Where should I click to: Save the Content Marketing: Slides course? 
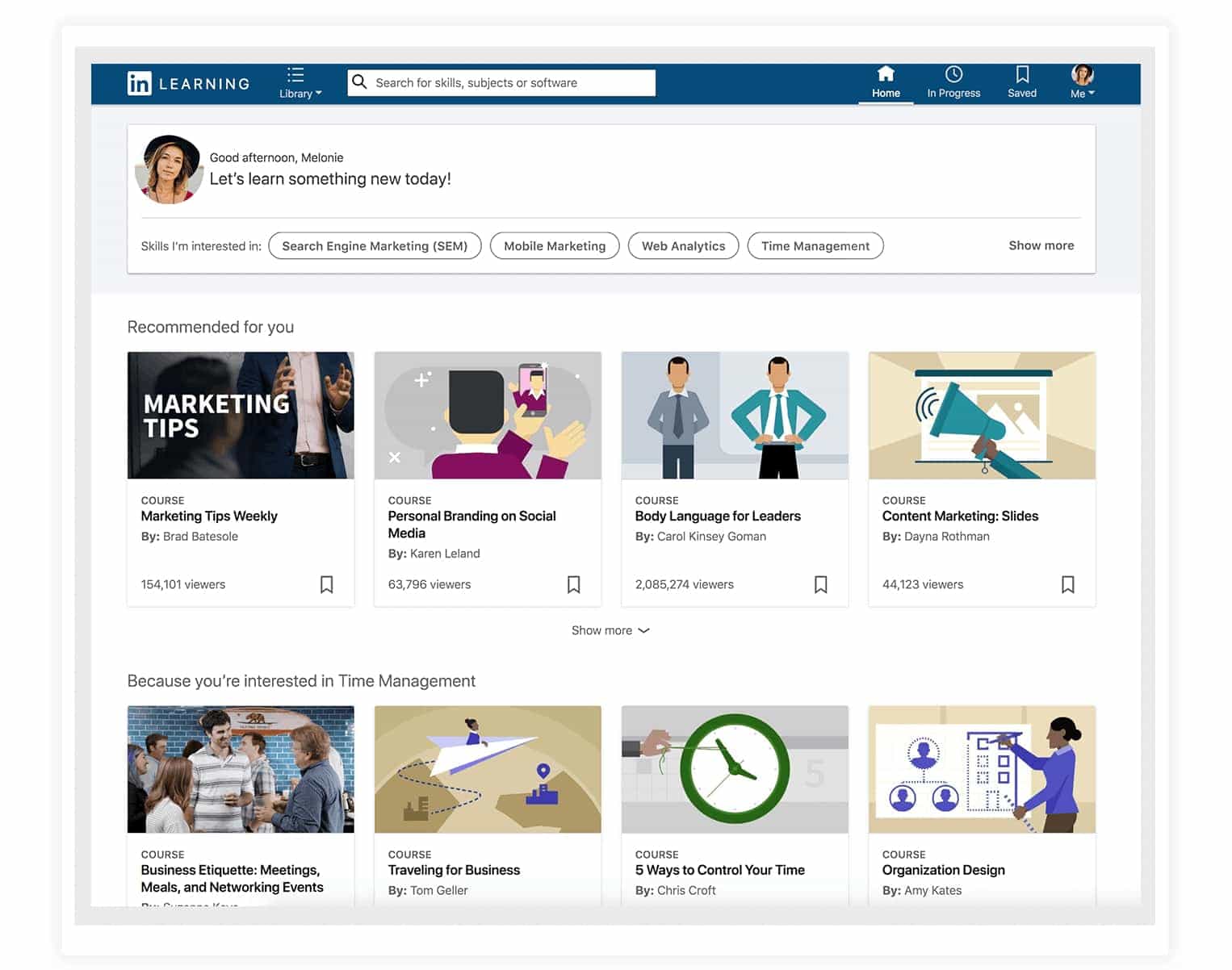tap(1068, 583)
